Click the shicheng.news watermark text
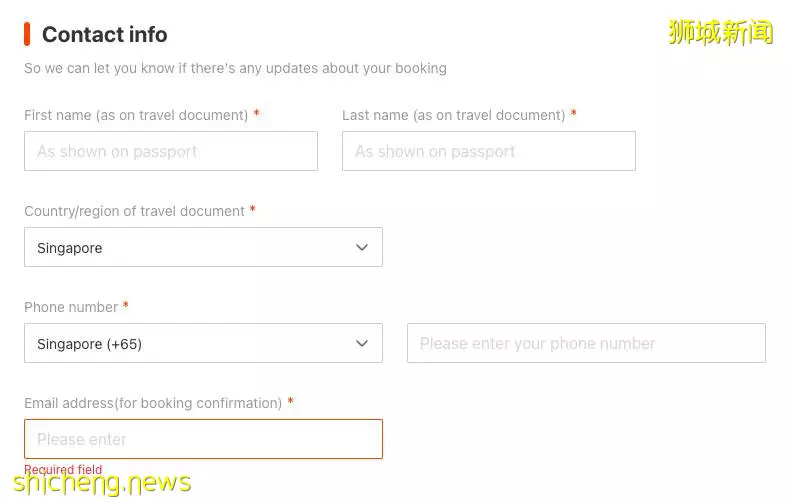Screen dimensions: 788x502 pyautogui.click(x=102, y=483)
